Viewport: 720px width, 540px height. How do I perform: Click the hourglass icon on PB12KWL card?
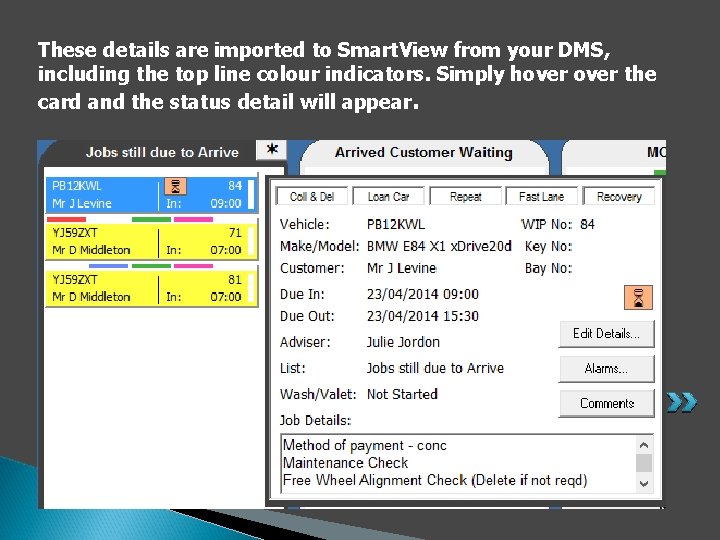(x=175, y=186)
